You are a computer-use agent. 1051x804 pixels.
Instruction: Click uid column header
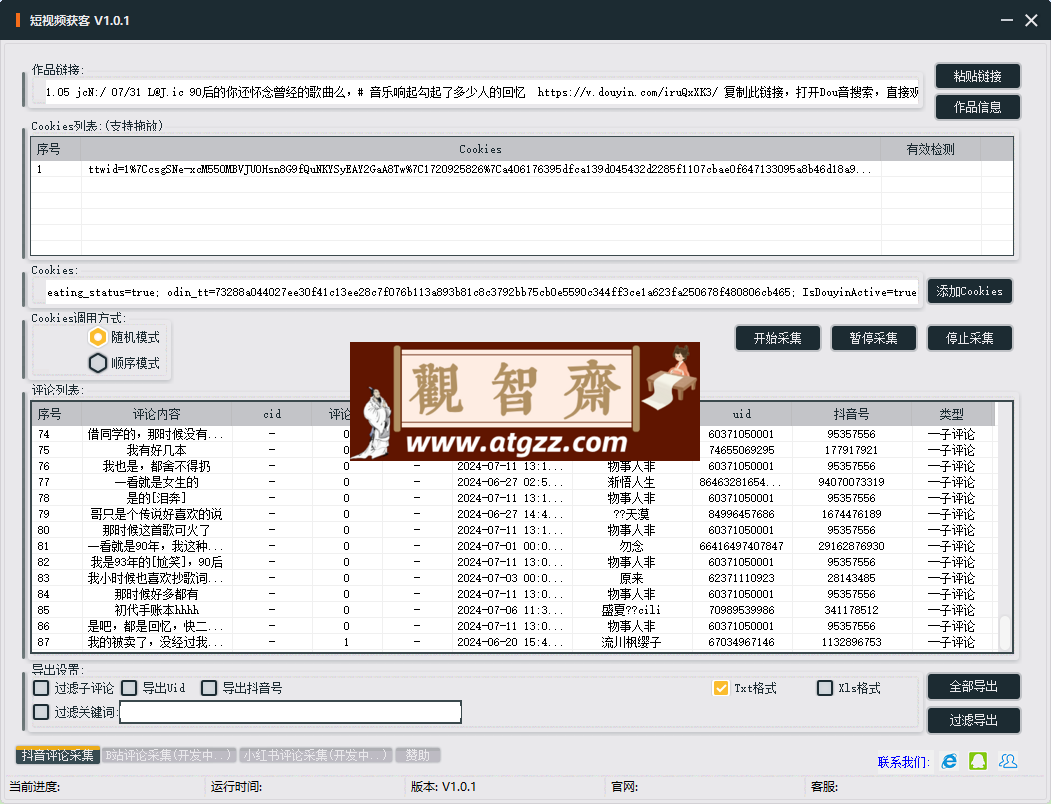[x=741, y=414]
